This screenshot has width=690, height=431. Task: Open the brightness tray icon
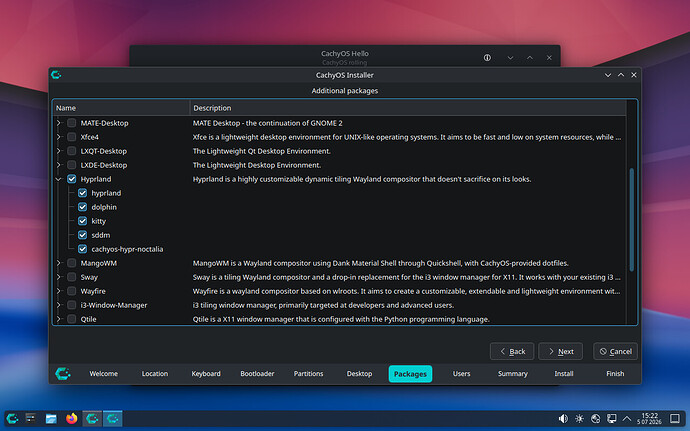579,418
